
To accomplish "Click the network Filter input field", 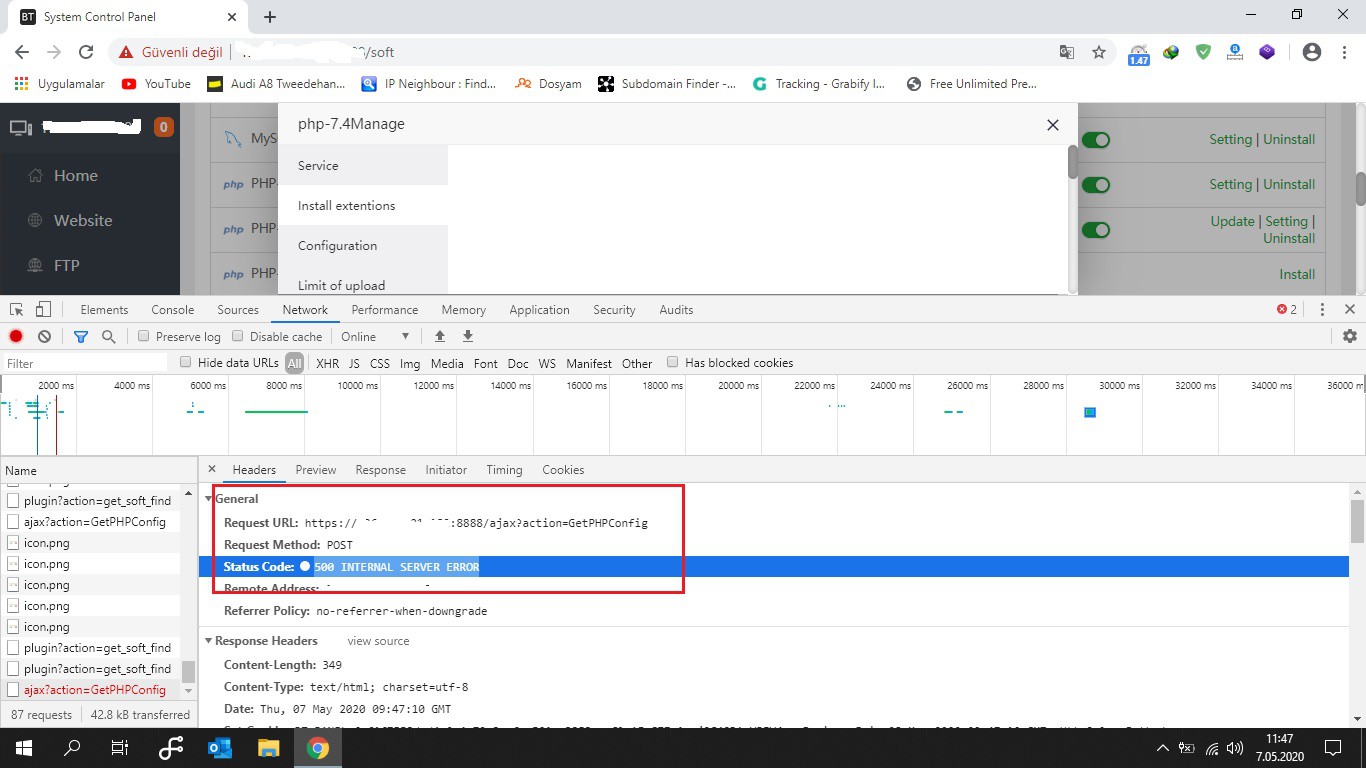I will click(85, 363).
